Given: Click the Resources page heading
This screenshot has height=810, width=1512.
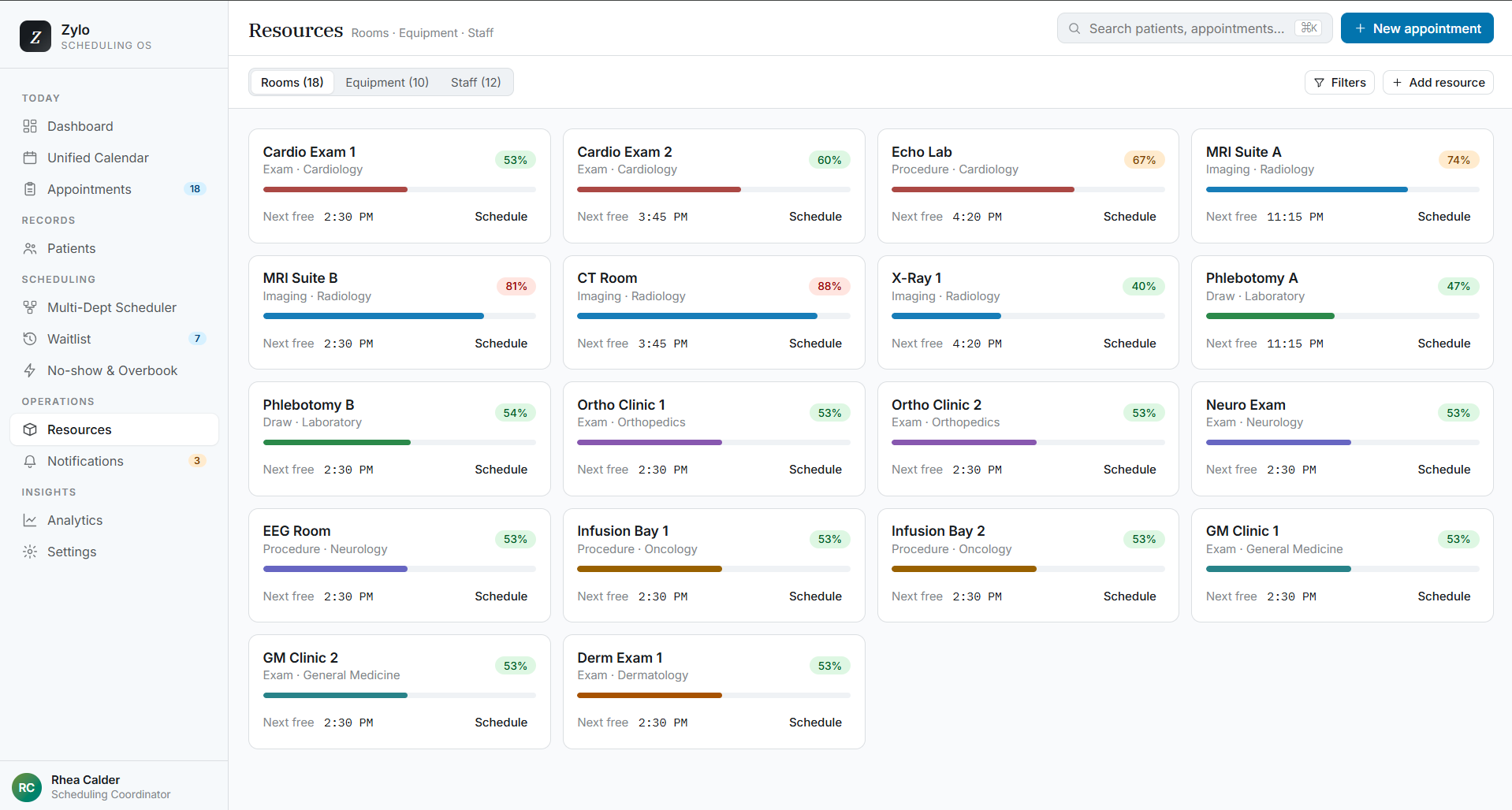Looking at the screenshot, I should pos(296,30).
